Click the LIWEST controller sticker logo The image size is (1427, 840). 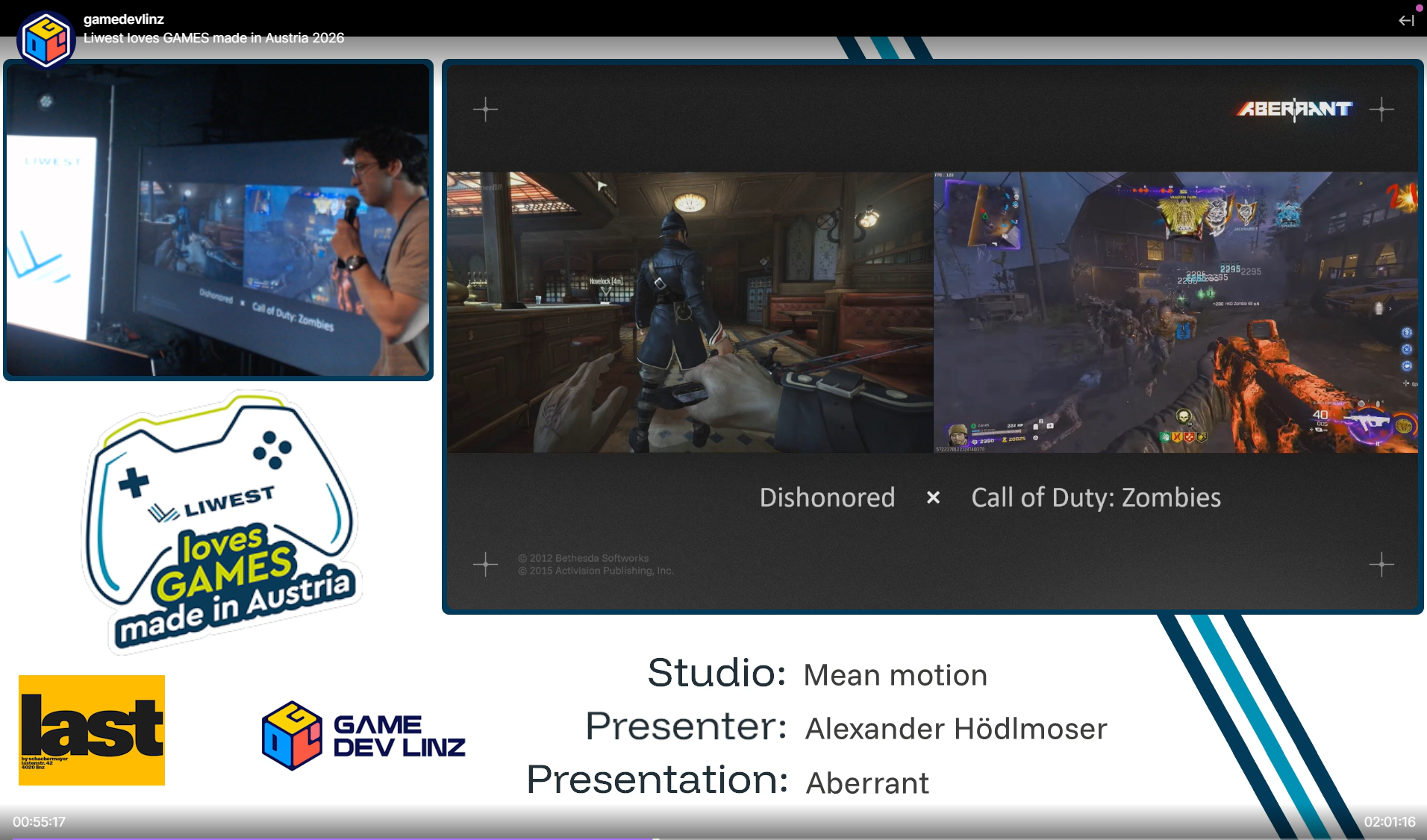pyautogui.click(x=224, y=522)
